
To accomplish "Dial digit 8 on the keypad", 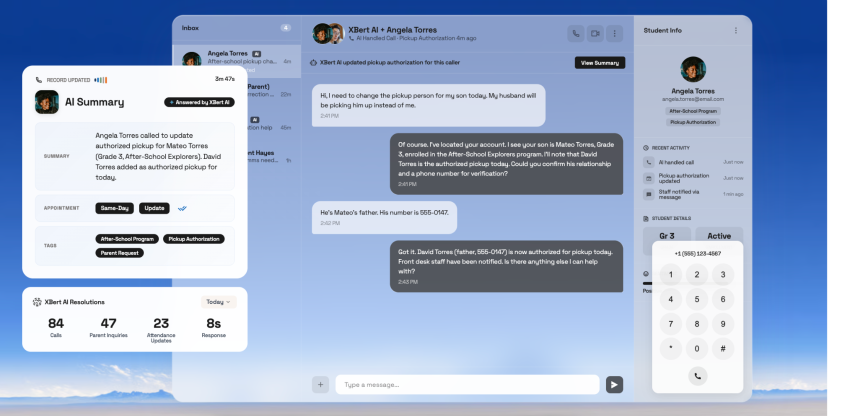I will click(x=697, y=324).
